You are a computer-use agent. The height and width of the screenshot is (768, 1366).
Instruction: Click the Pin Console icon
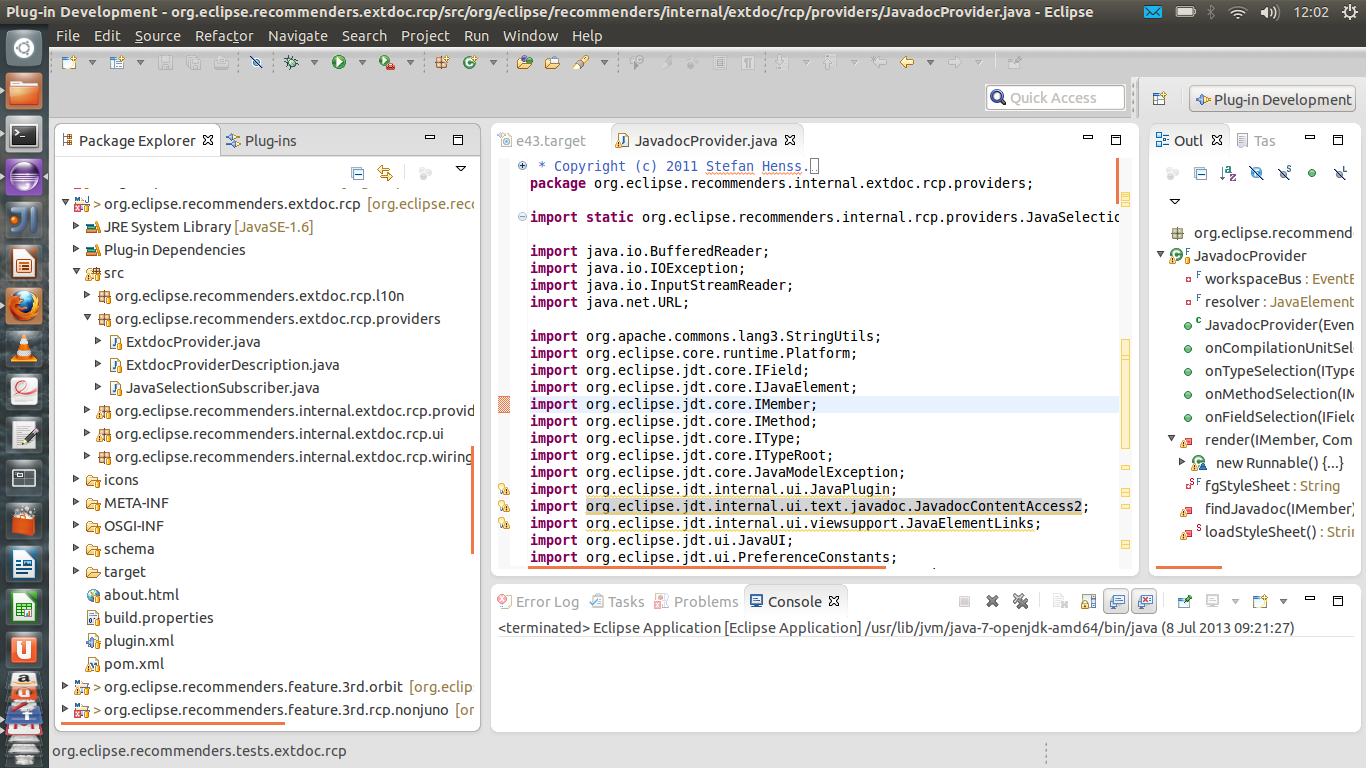click(1186, 601)
